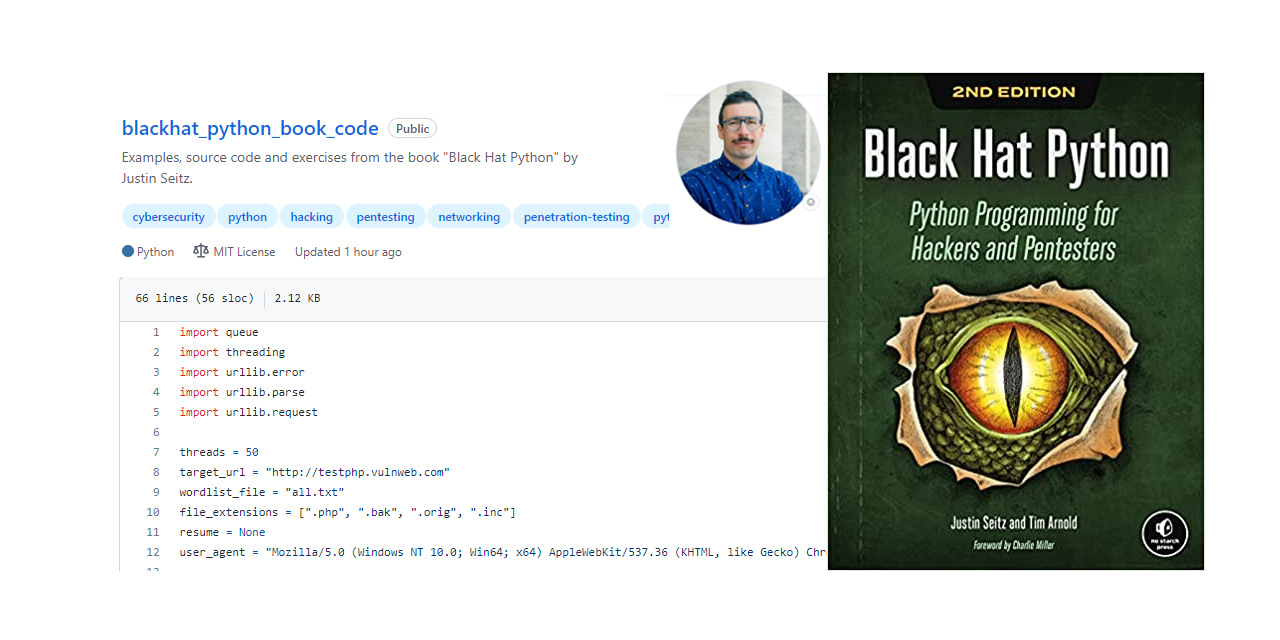Open the blackhat_python_book_code repository link
Image resolution: width=1280 pixels, height=640 pixels.
(x=250, y=128)
